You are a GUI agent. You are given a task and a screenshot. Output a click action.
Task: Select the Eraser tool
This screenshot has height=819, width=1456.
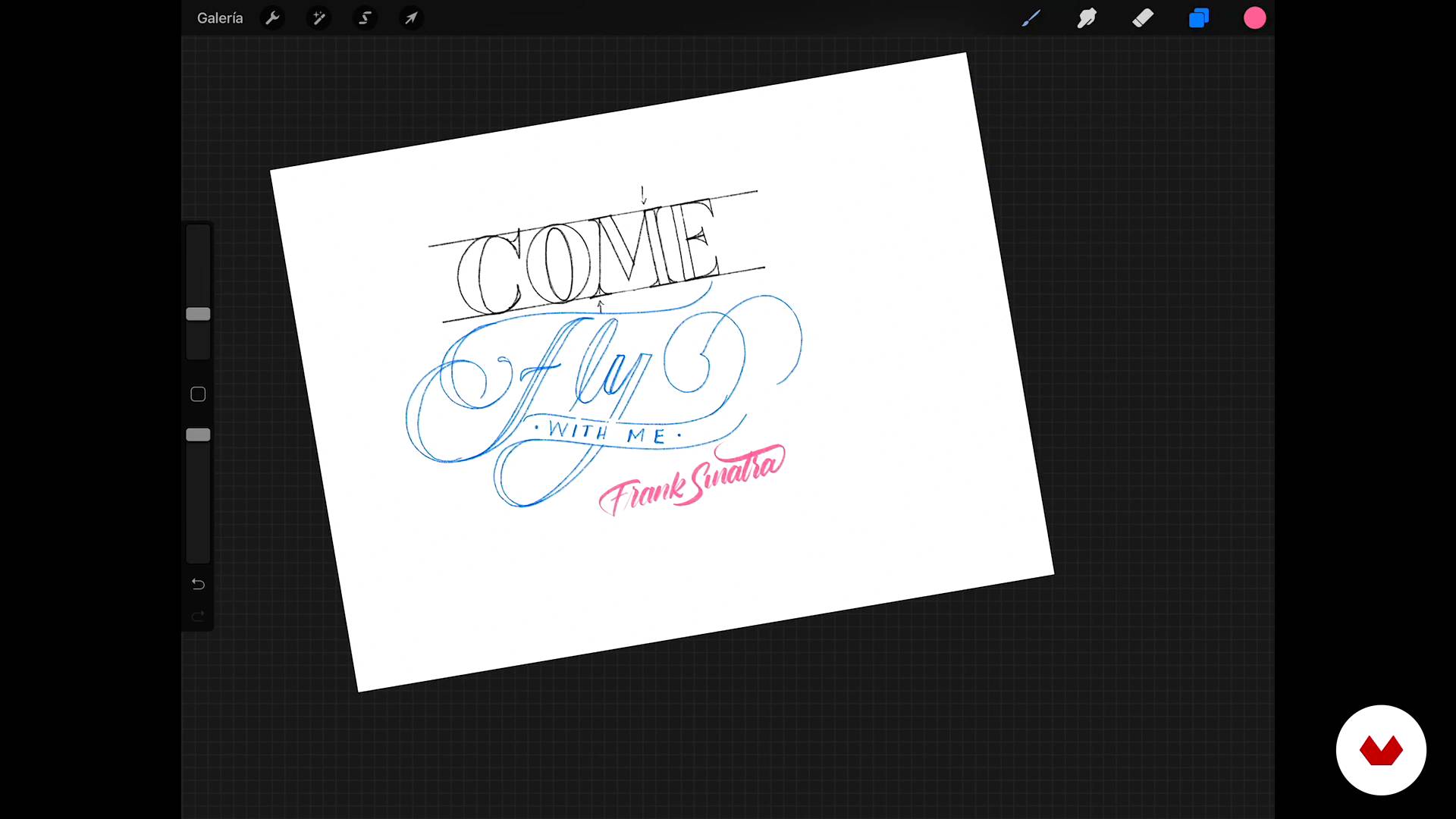1143,18
